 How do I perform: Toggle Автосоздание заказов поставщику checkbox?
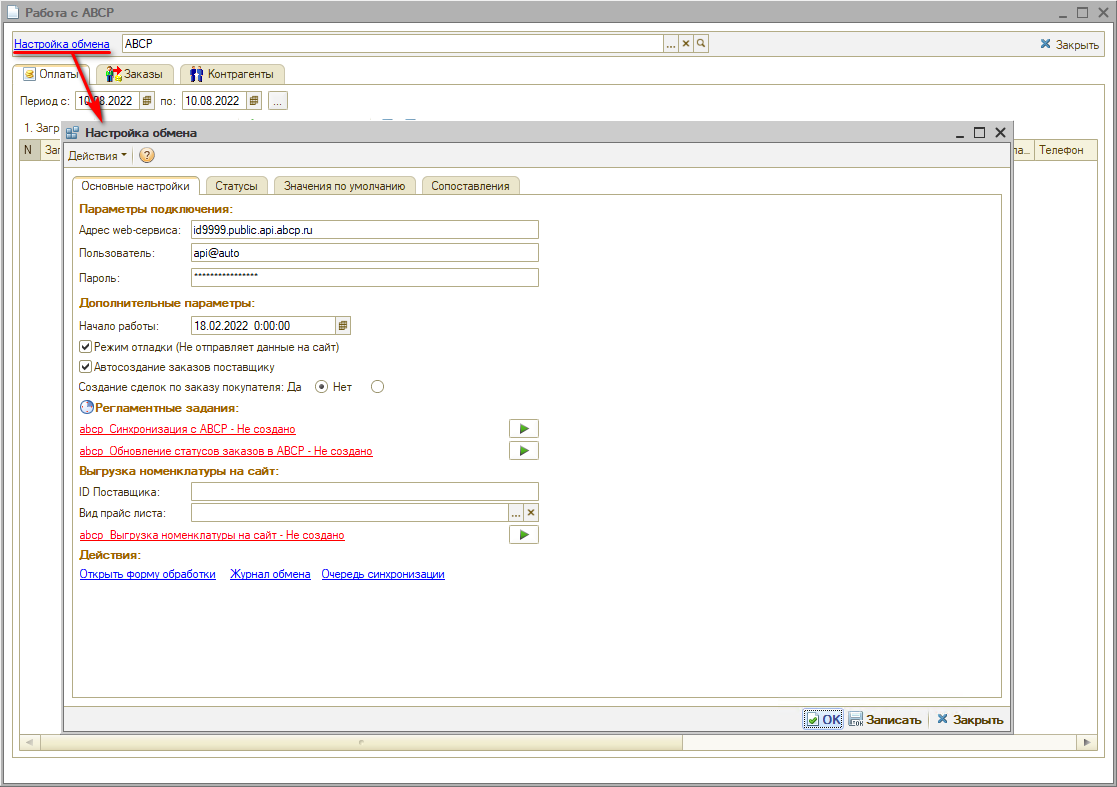tap(85, 367)
